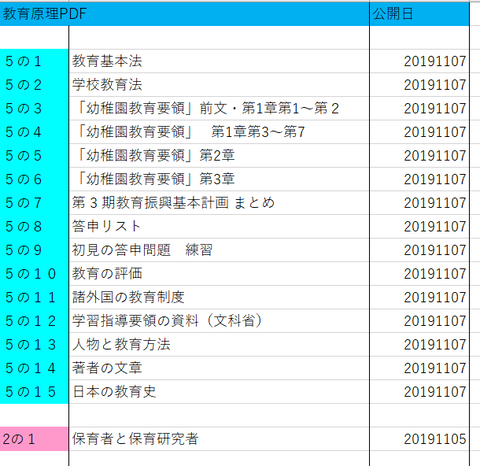The width and height of the screenshot is (480, 466).
Task: Click the cell labeled 5の10
Action: 34,274
